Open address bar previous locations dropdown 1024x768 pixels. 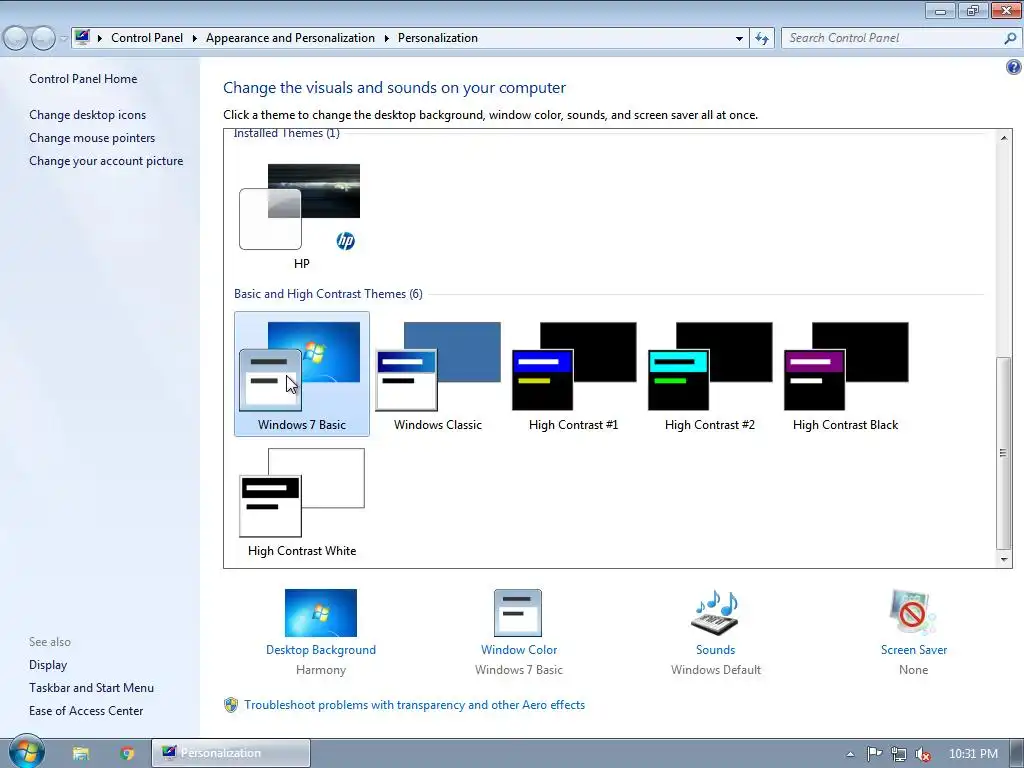pos(739,39)
